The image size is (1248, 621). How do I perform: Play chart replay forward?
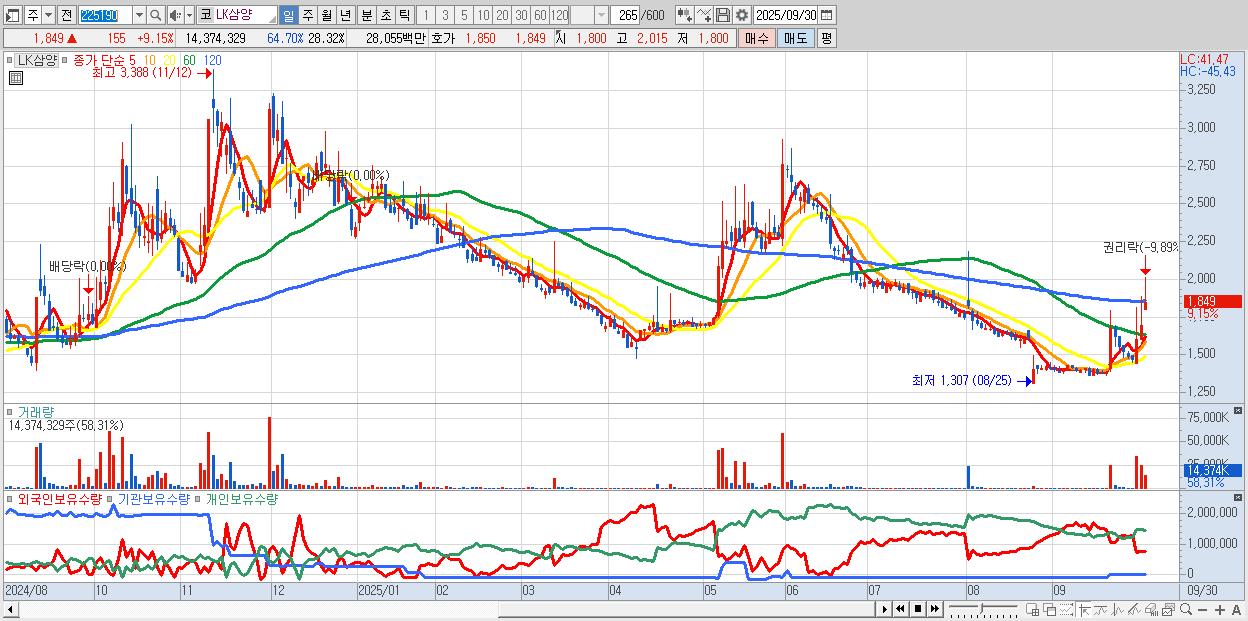885,609
